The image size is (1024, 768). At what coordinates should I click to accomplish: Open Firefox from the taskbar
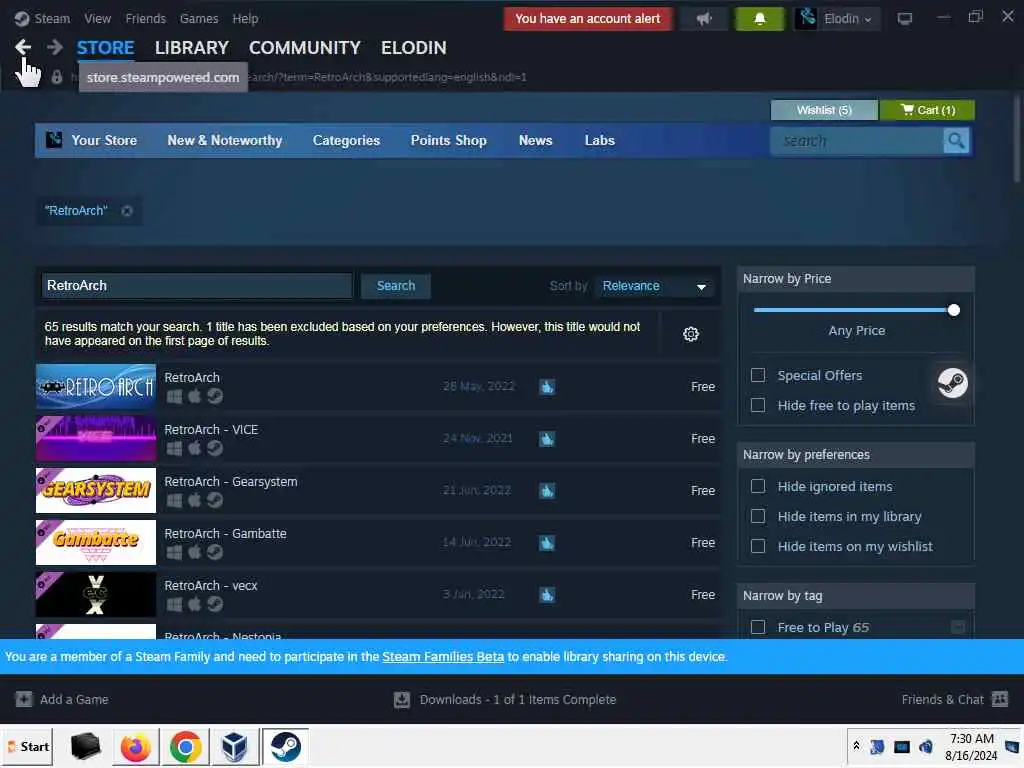(136, 747)
